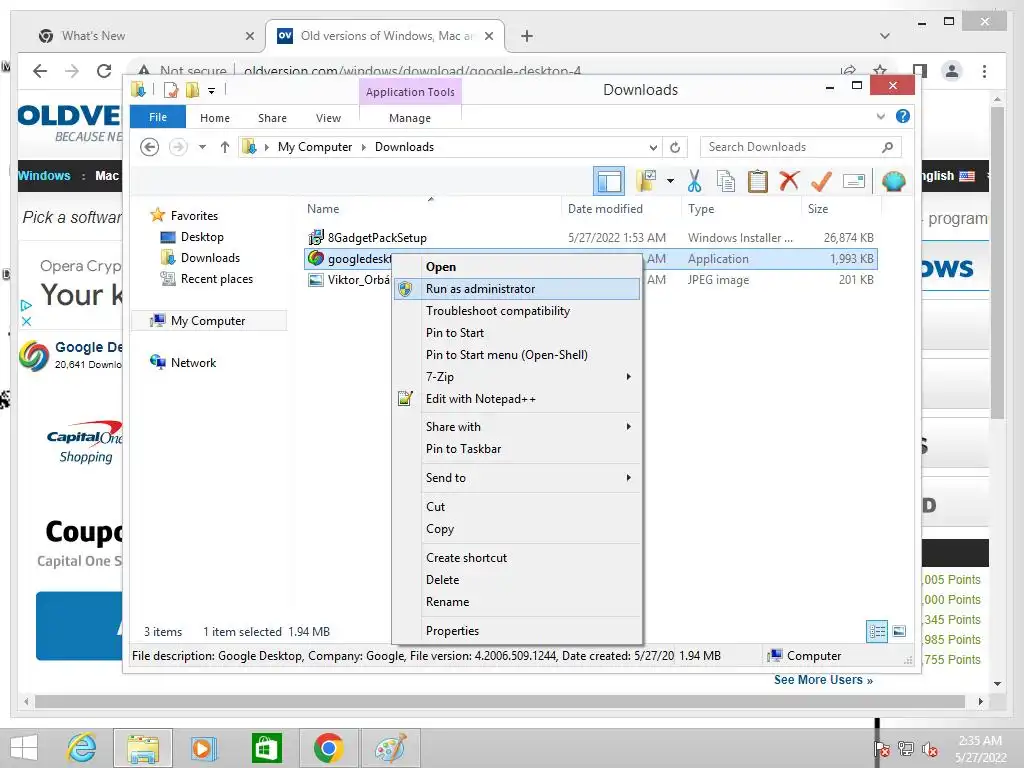This screenshot has width=1024, height=768.
Task: Choose Rename from the context menu
Action: pos(517,602)
